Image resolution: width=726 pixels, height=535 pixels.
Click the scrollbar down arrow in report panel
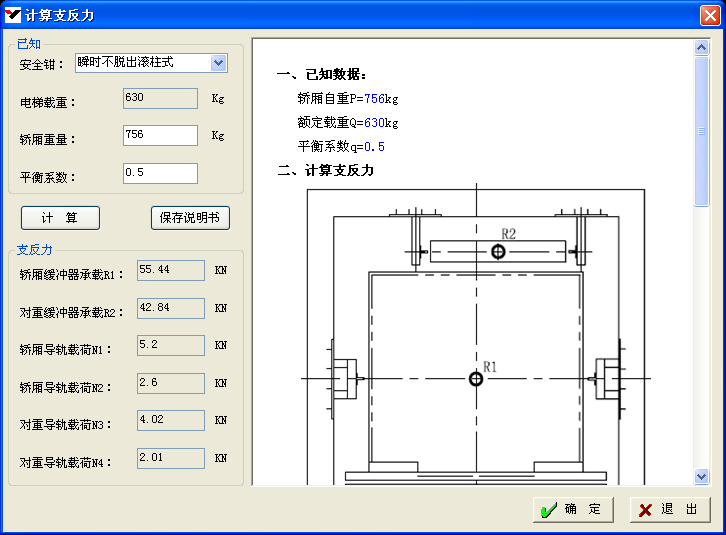tap(701, 477)
